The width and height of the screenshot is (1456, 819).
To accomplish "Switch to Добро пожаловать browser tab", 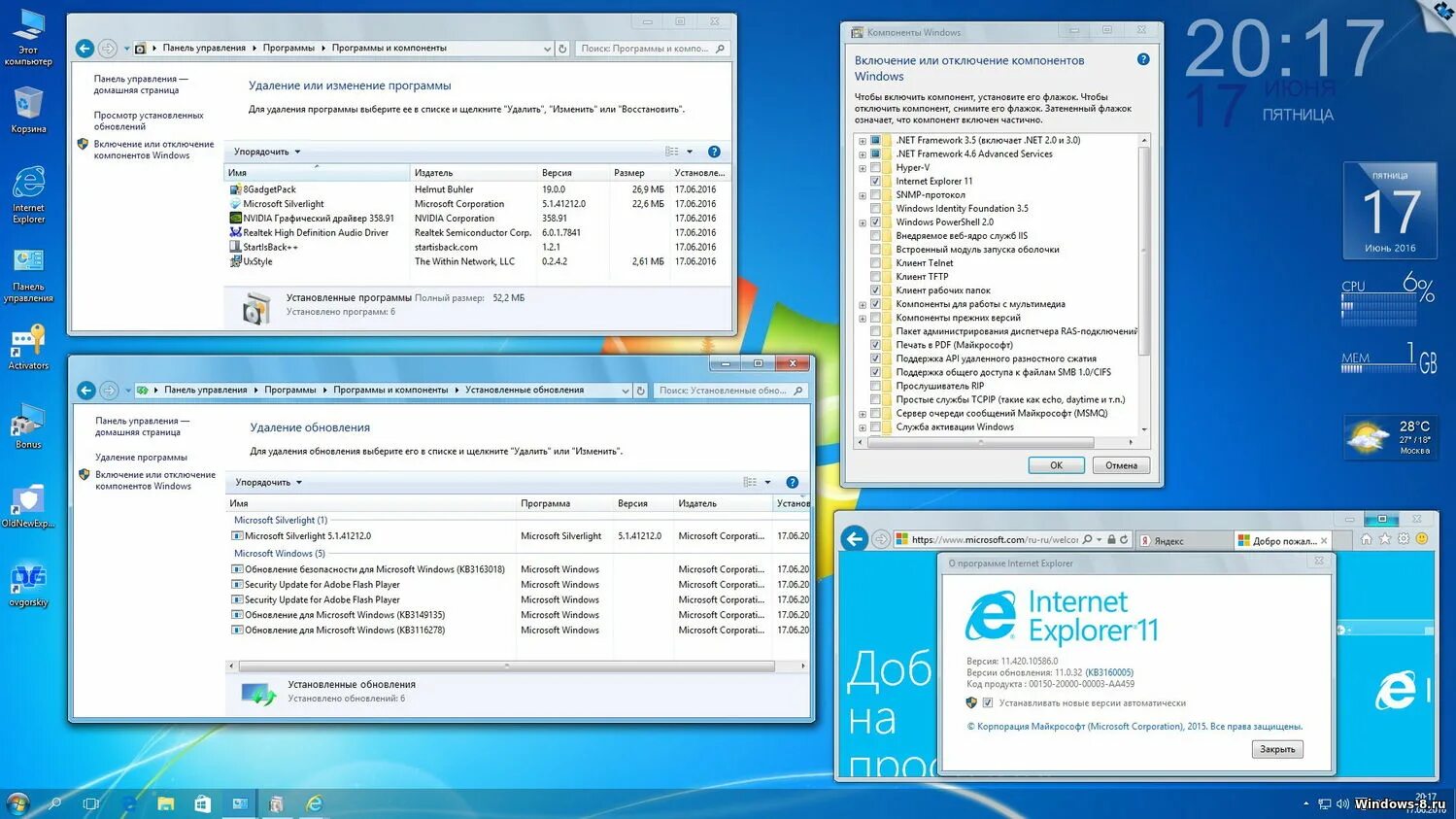I will [x=1282, y=541].
